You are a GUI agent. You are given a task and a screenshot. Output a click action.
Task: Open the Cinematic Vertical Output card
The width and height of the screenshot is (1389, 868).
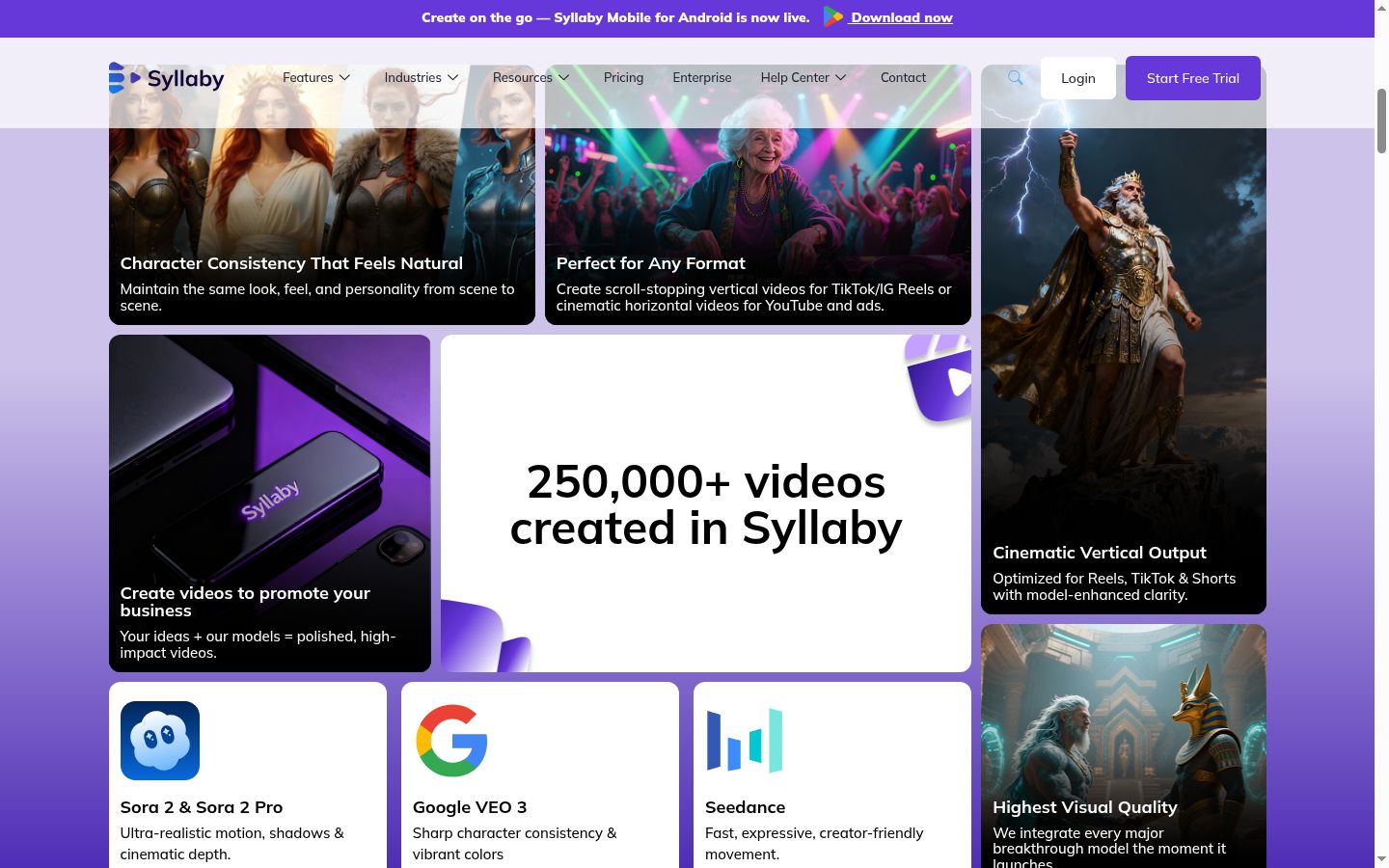pyautogui.click(x=1124, y=339)
